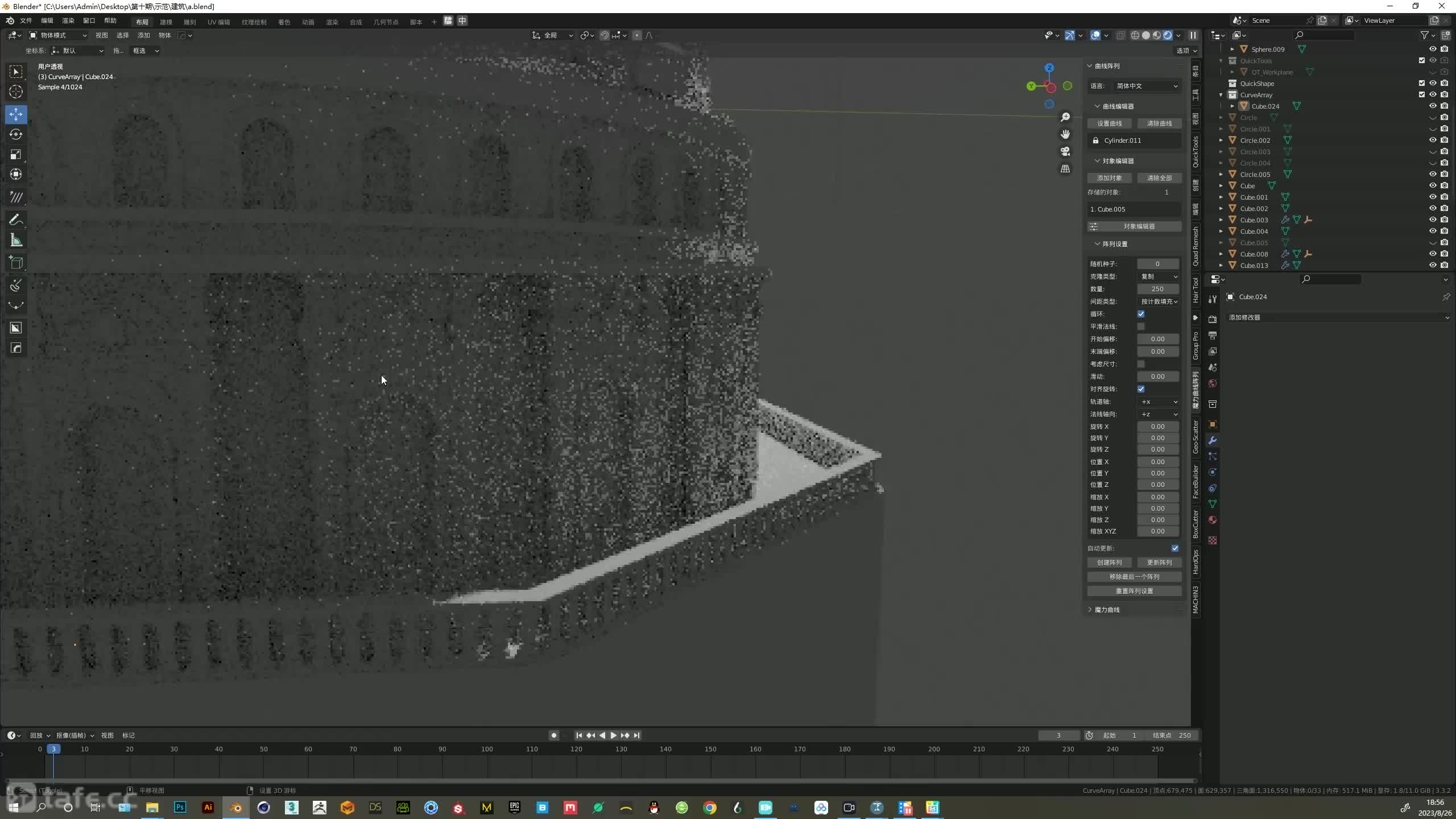This screenshot has height=819, width=1456.
Task: Click the Z axis on navigation gizmo
Action: (x=1049, y=68)
